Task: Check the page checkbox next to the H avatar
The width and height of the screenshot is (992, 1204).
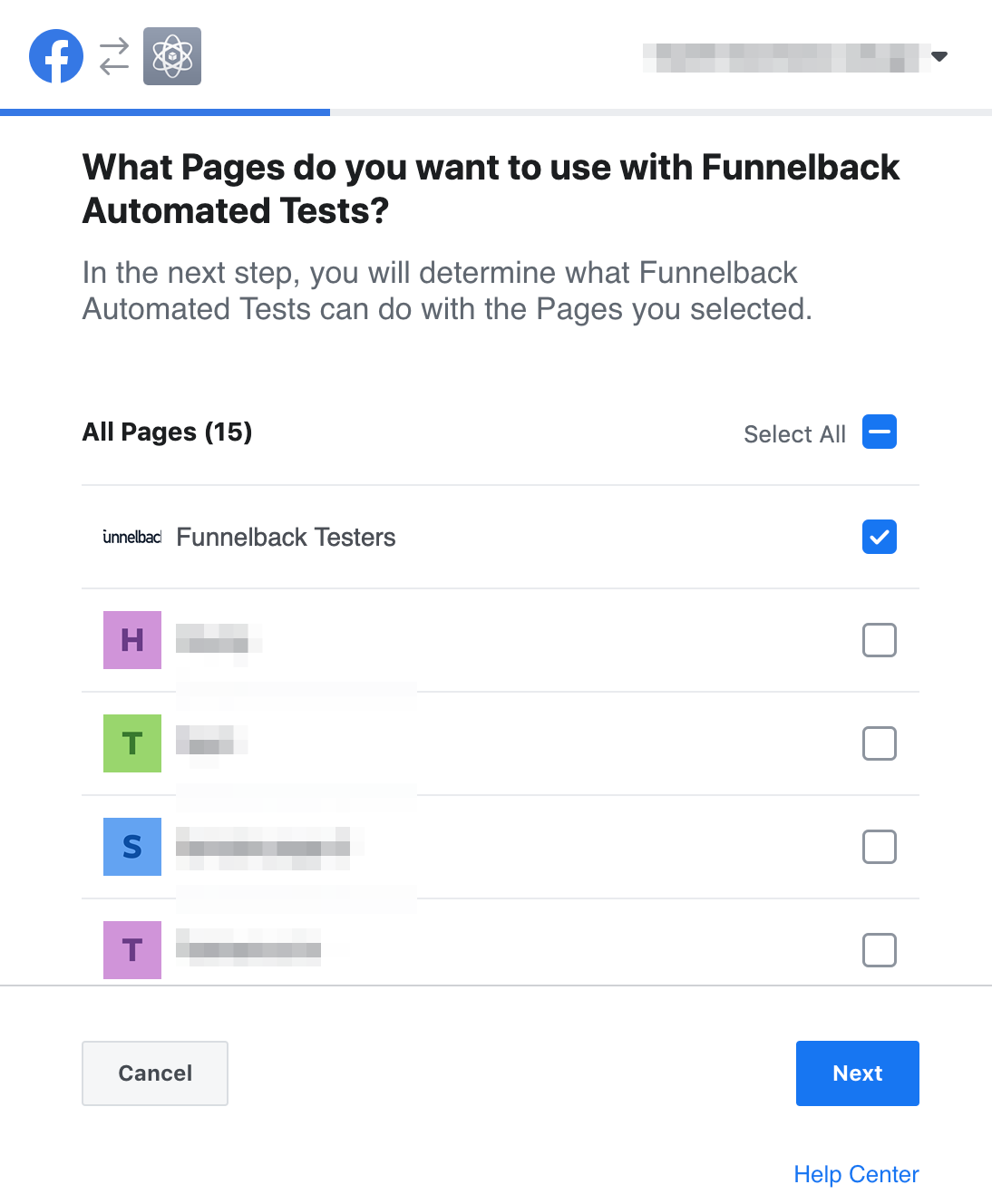Action: tap(878, 640)
